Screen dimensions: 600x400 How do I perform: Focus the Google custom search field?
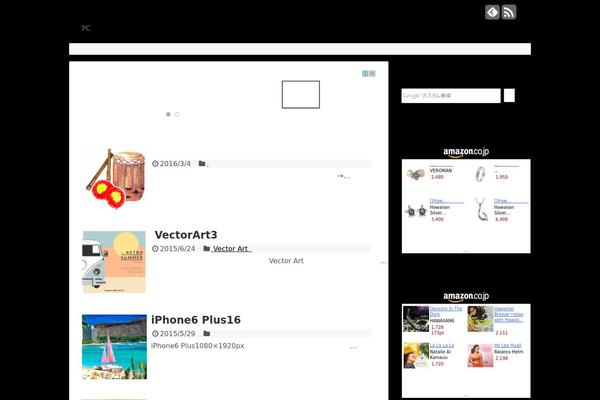[x=451, y=96]
